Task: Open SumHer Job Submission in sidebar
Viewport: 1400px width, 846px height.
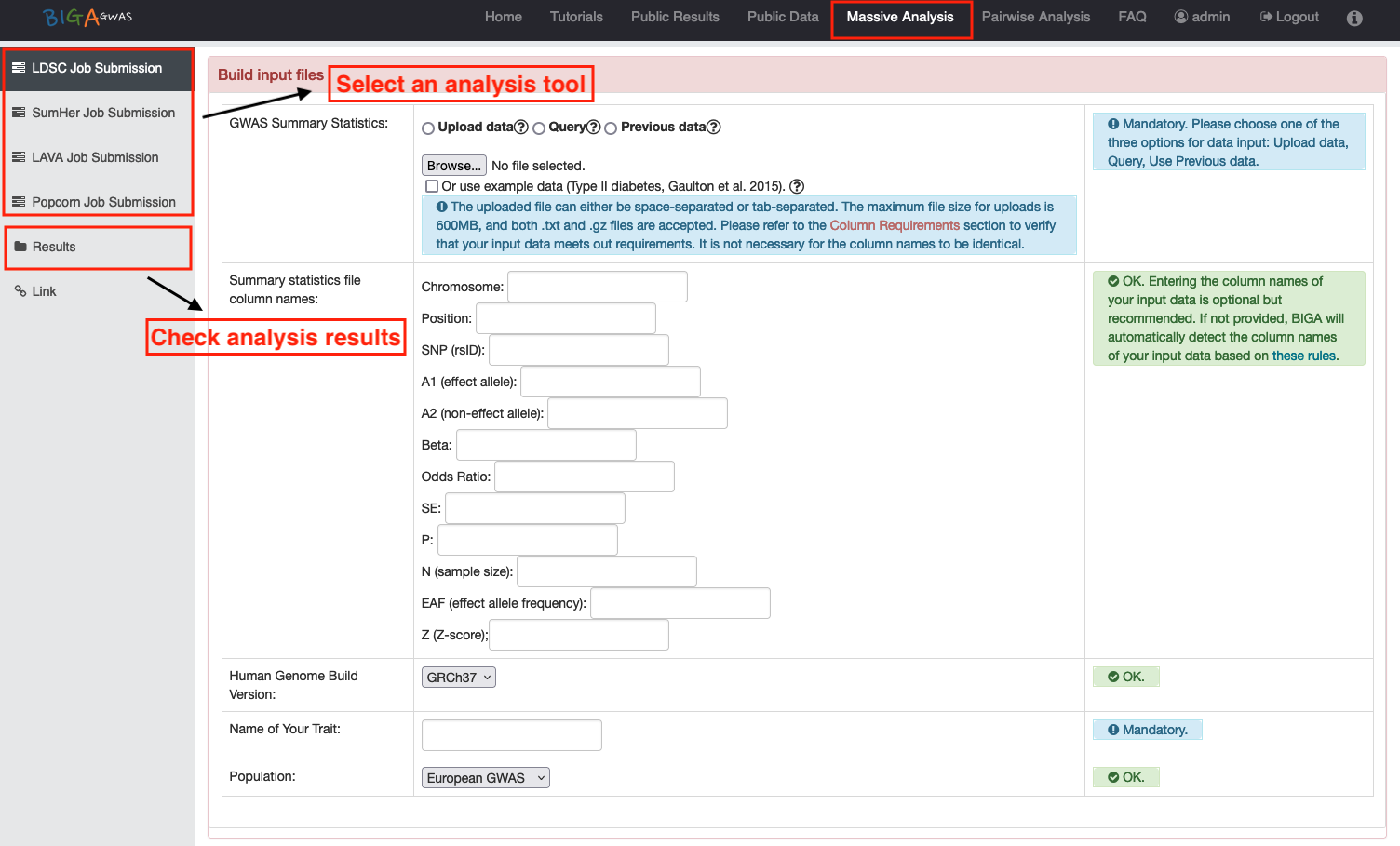Action: (102, 113)
